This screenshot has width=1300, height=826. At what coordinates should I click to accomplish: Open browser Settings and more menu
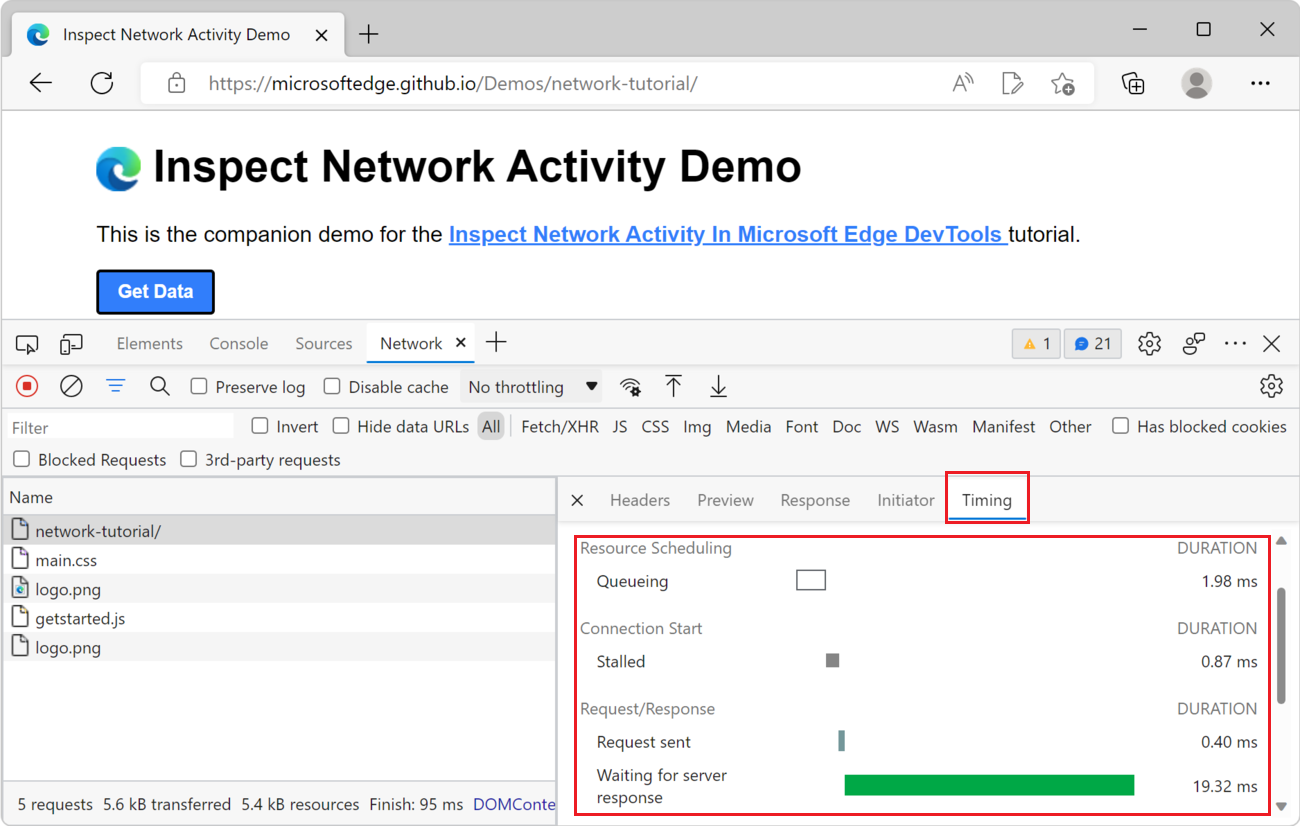1260,84
